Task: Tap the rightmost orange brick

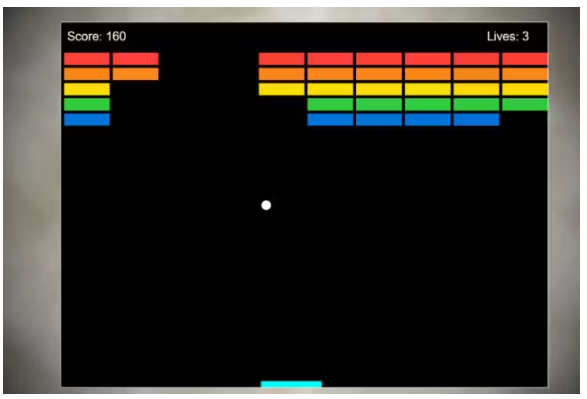Action: (x=525, y=74)
